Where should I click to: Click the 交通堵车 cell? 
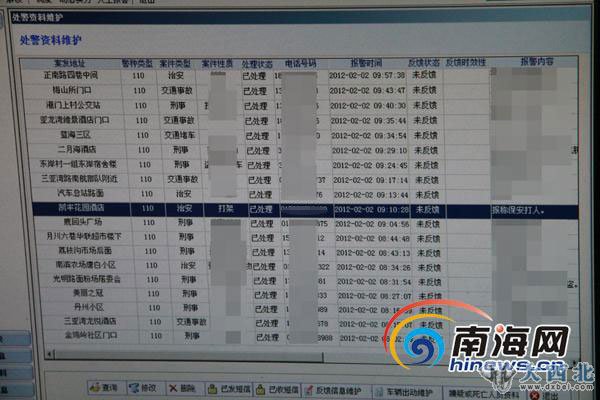coord(179,135)
